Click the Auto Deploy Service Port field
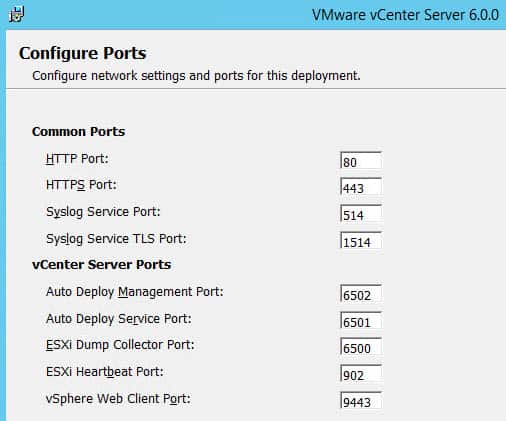Screen dimensions: 506x421 pyautogui.click(x=361, y=320)
